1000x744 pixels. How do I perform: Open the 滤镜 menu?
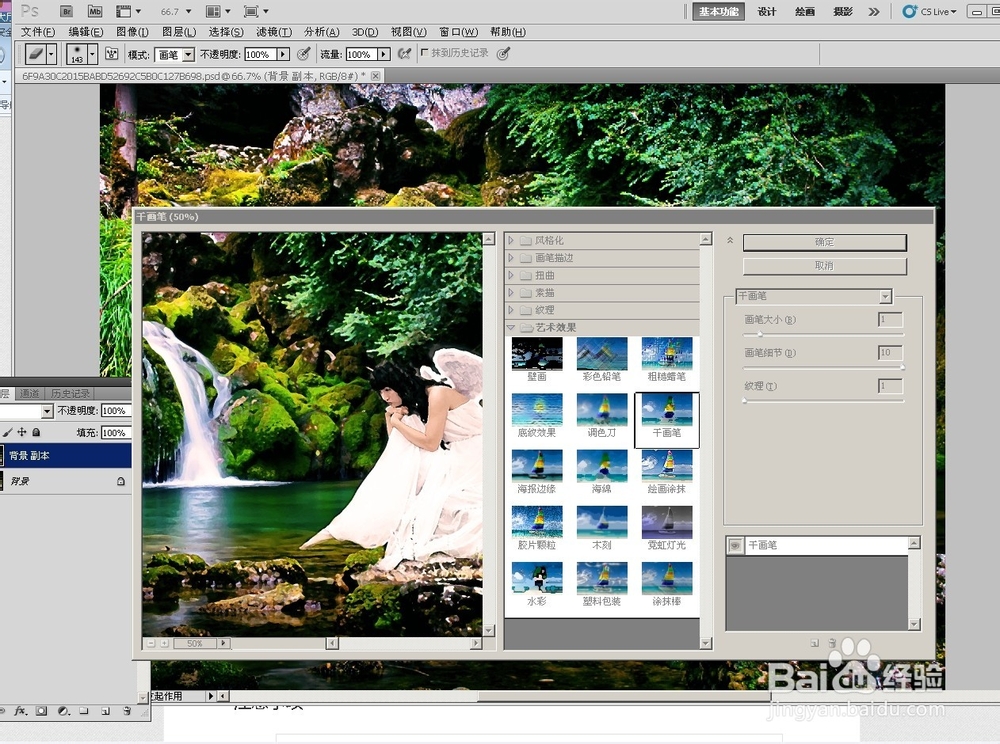(x=274, y=32)
